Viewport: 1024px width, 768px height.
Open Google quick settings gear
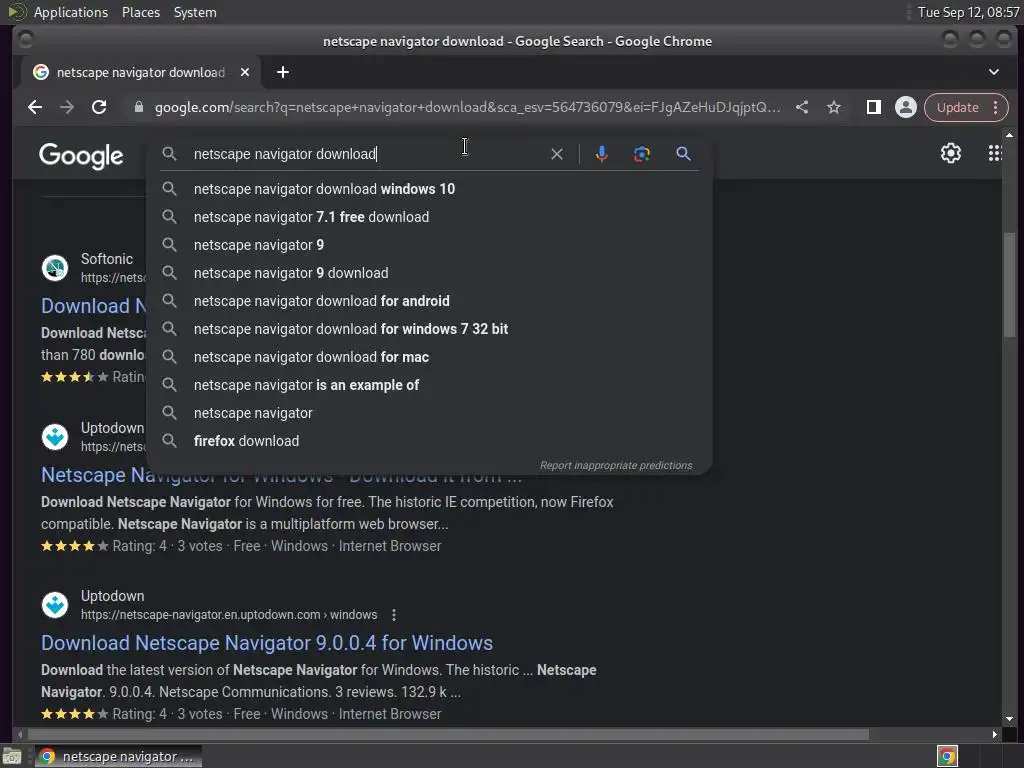pyautogui.click(x=951, y=153)
